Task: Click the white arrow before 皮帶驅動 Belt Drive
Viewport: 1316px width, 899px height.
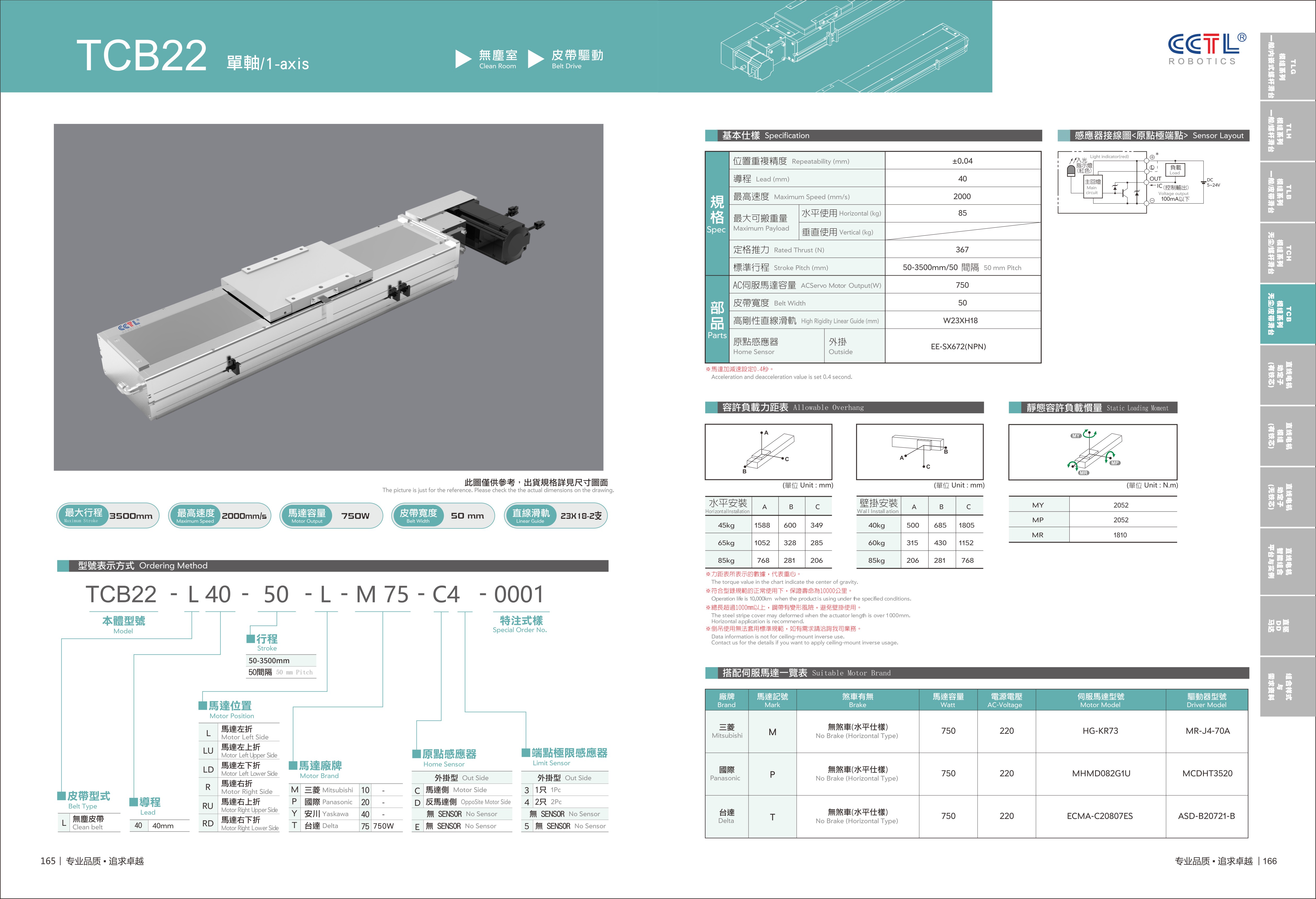Action: pyautogui.click(x=536, y=59)
